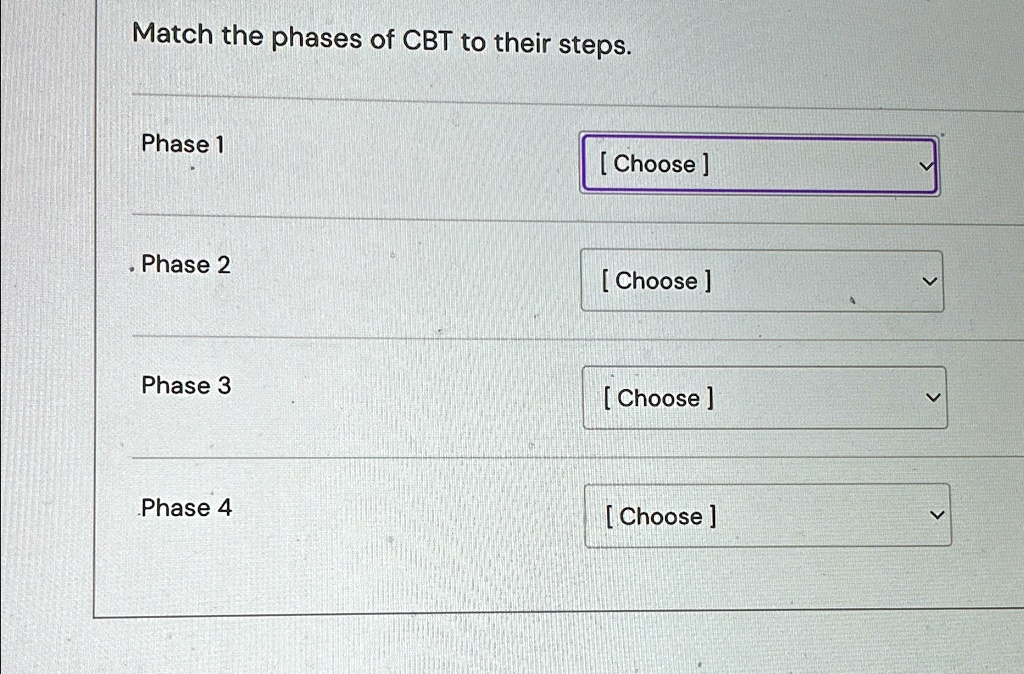The height and width of the screenshot is (674, 1024).
Task: Click inside the Phase 4 answer field
Action: coord(767,514)
